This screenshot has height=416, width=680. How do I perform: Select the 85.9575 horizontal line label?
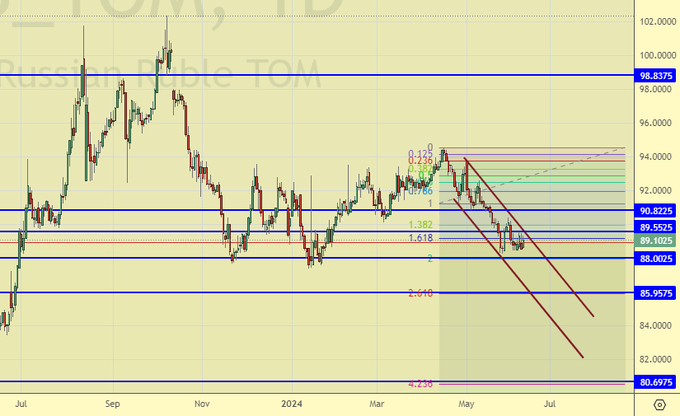(657, 293)
